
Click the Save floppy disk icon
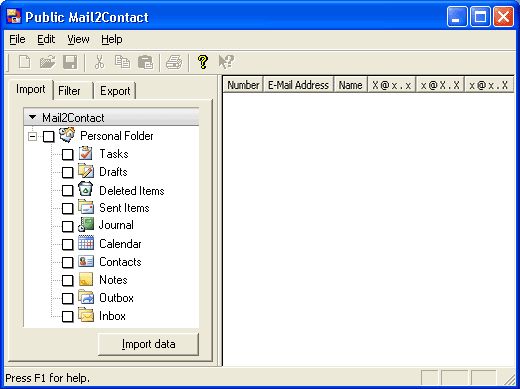pos(70,62)
